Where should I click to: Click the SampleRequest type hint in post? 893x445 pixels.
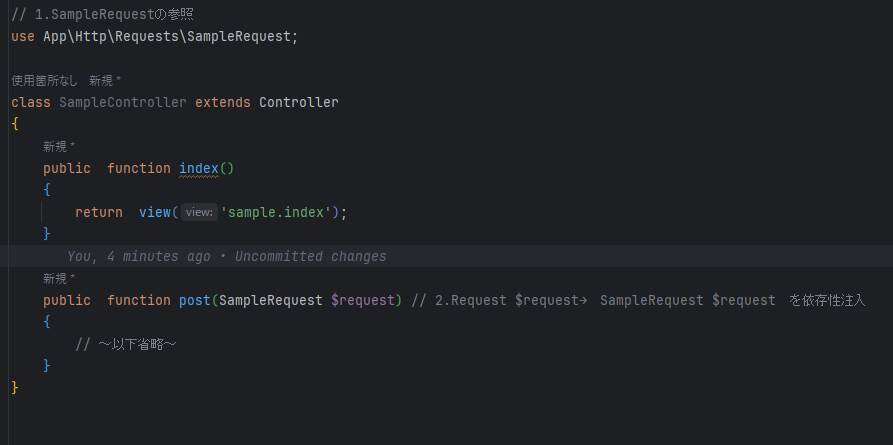point(270,300)
